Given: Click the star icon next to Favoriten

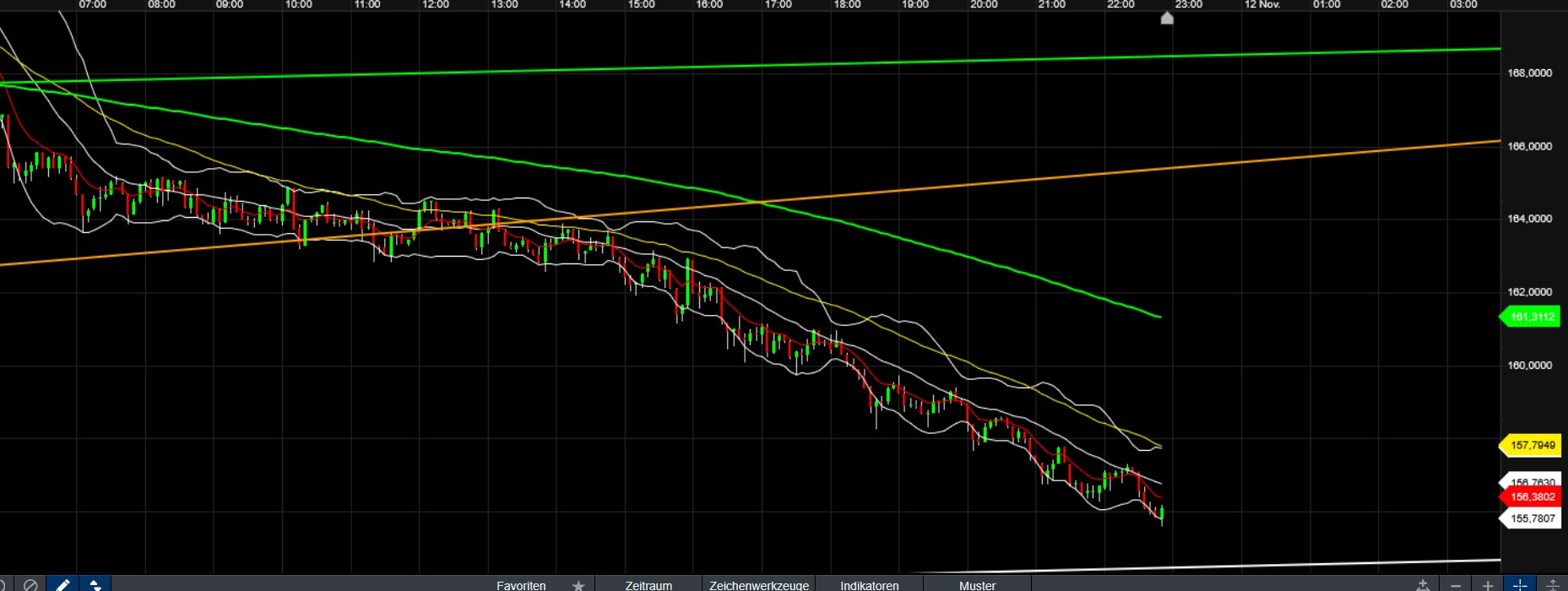Looking at the screenshot, I should [578, 585].
